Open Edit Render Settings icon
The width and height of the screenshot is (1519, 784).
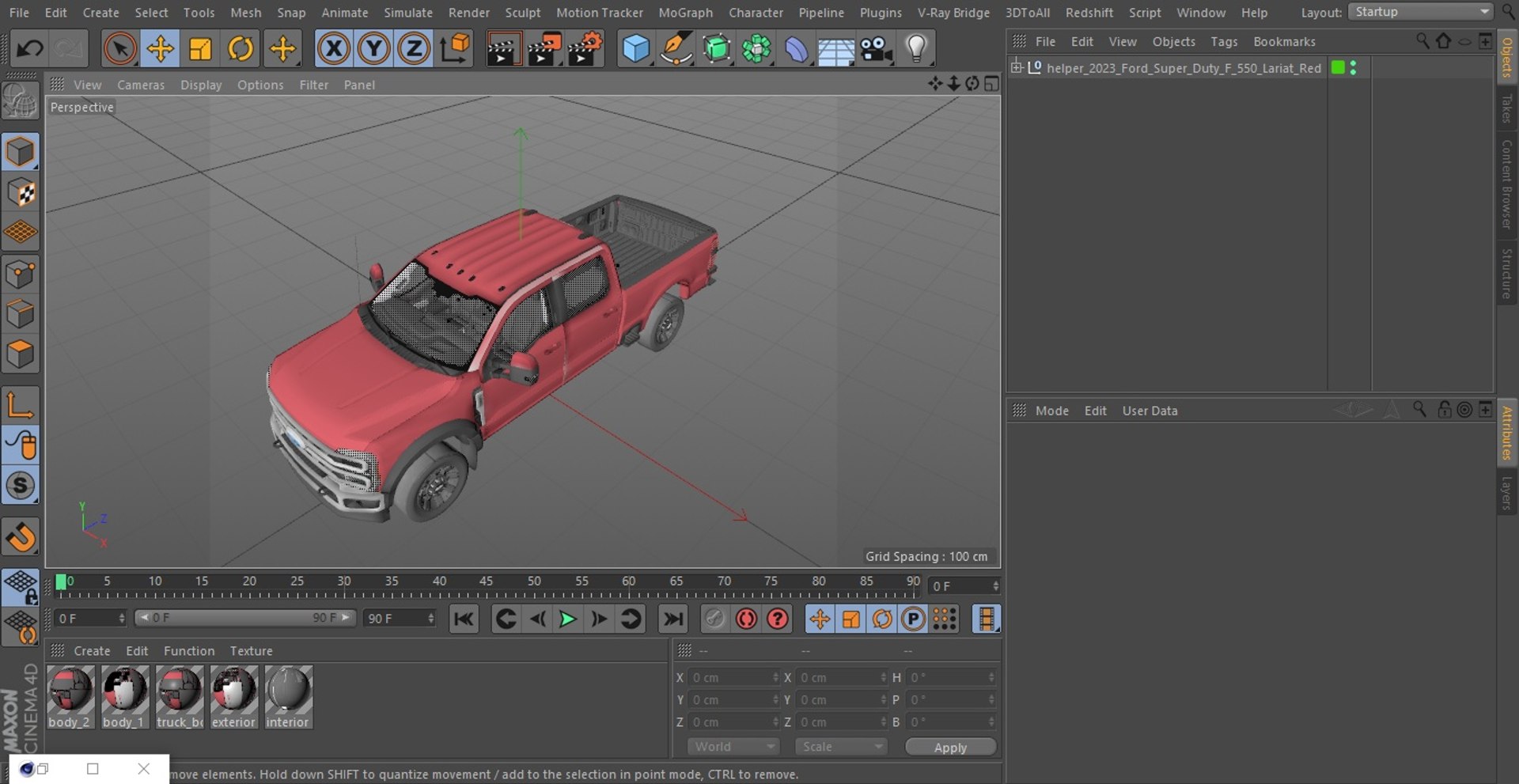[x=585, y=49]
